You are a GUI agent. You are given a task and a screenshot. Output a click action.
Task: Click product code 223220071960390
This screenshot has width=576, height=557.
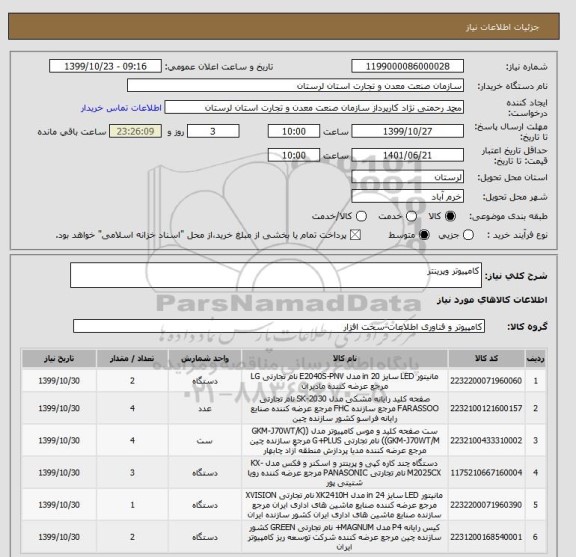[x=486, y=505]
